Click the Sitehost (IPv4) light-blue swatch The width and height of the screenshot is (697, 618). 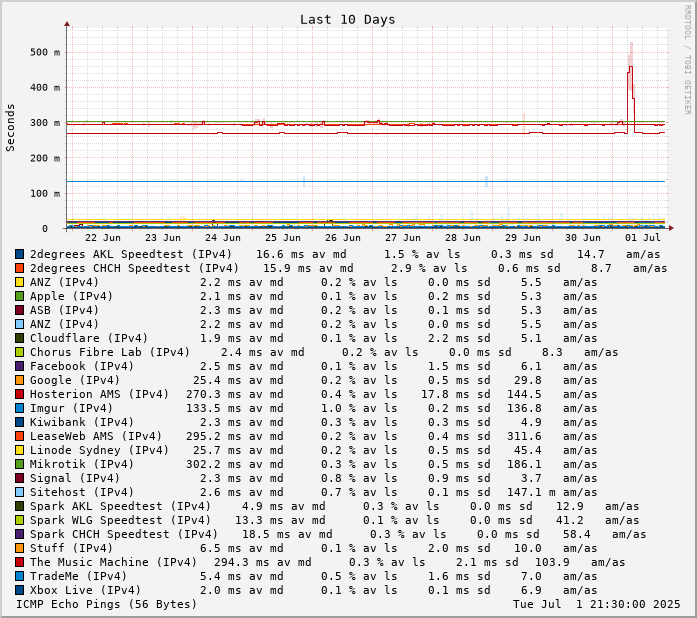19,492
